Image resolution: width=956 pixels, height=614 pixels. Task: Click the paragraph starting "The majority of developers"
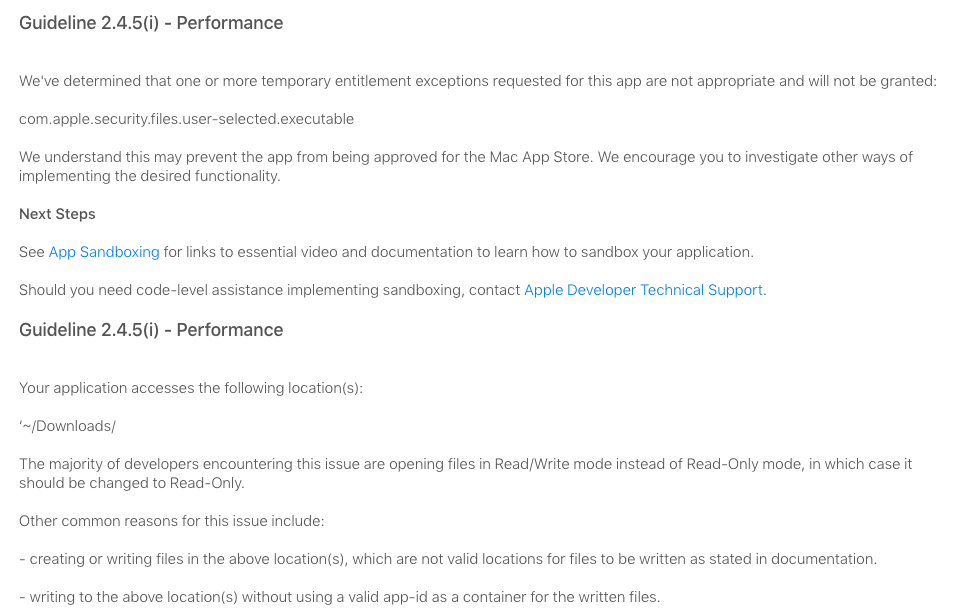pos(465,473)
